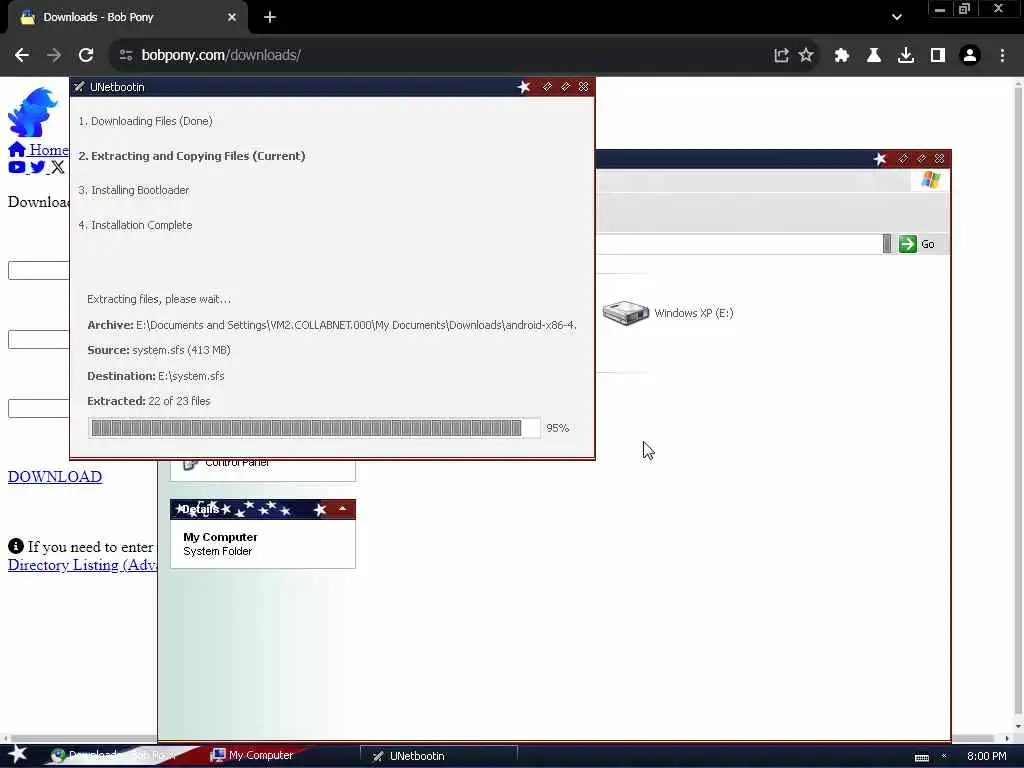Click the star button on My Computer title bar
The width and height of the screenshot is (1024, 768).
coord(880,159)
